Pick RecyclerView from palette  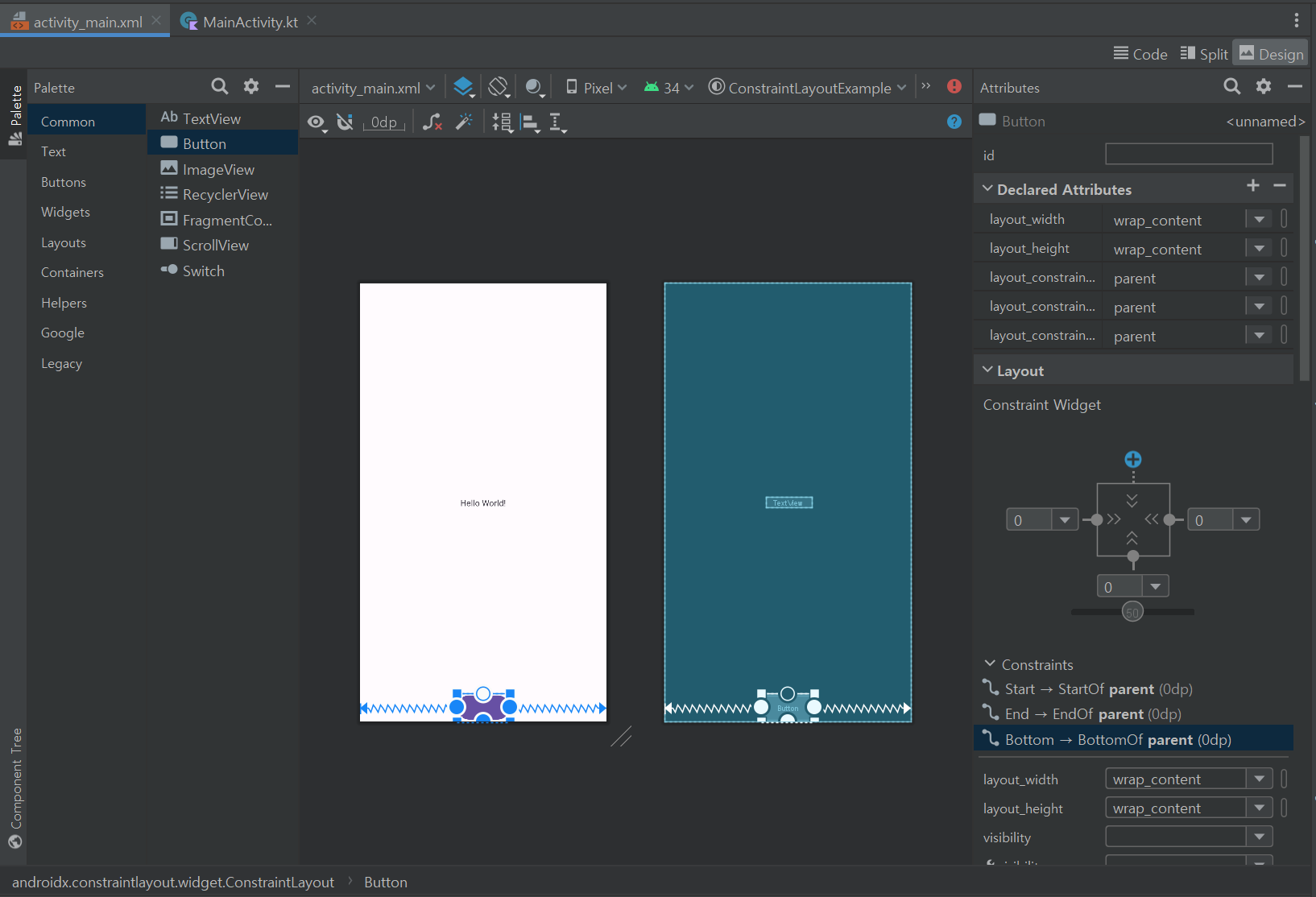pyautogui.click(x=223, y=194)
